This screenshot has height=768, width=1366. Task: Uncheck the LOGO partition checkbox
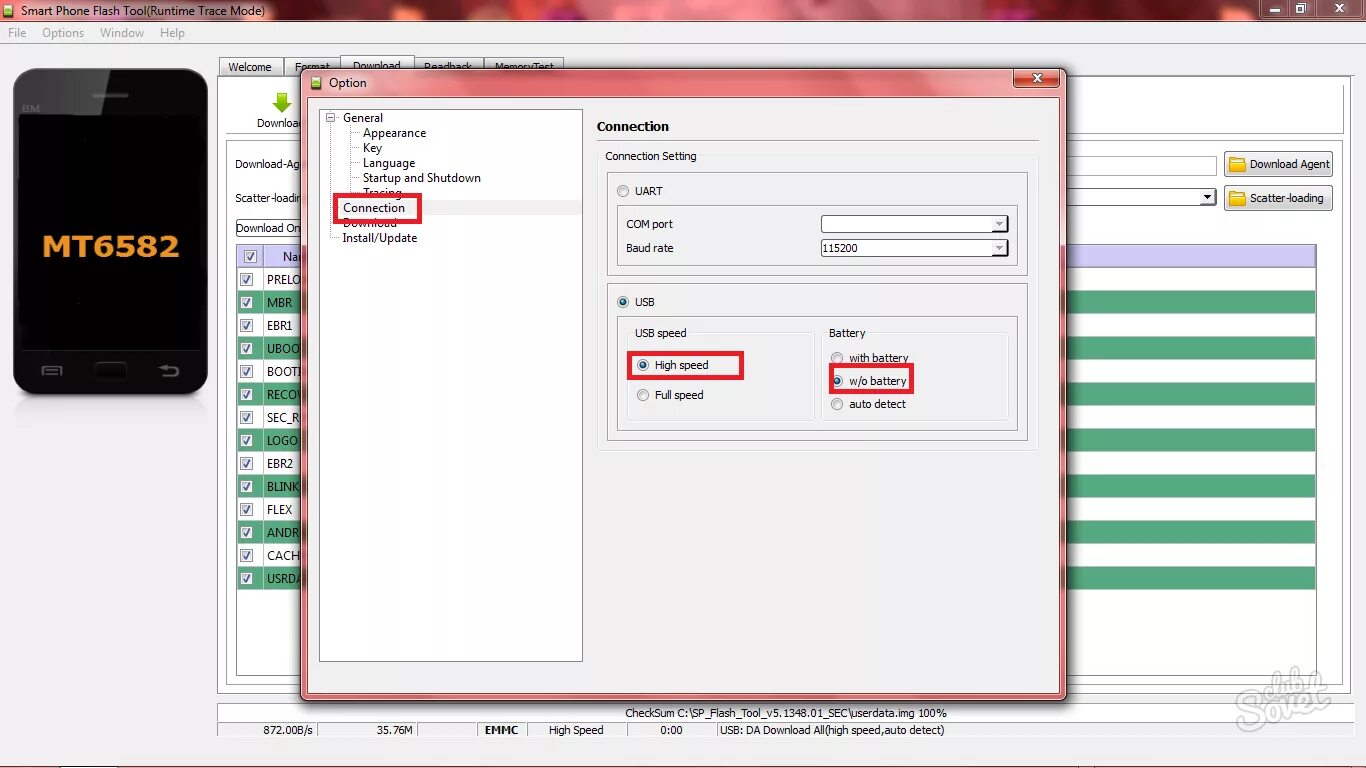247,440
